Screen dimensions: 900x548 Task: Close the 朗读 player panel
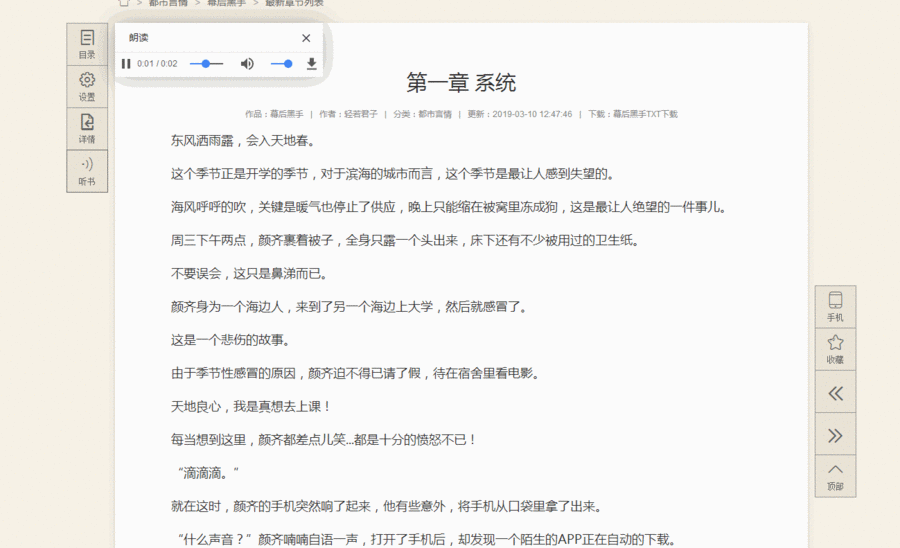306,38
